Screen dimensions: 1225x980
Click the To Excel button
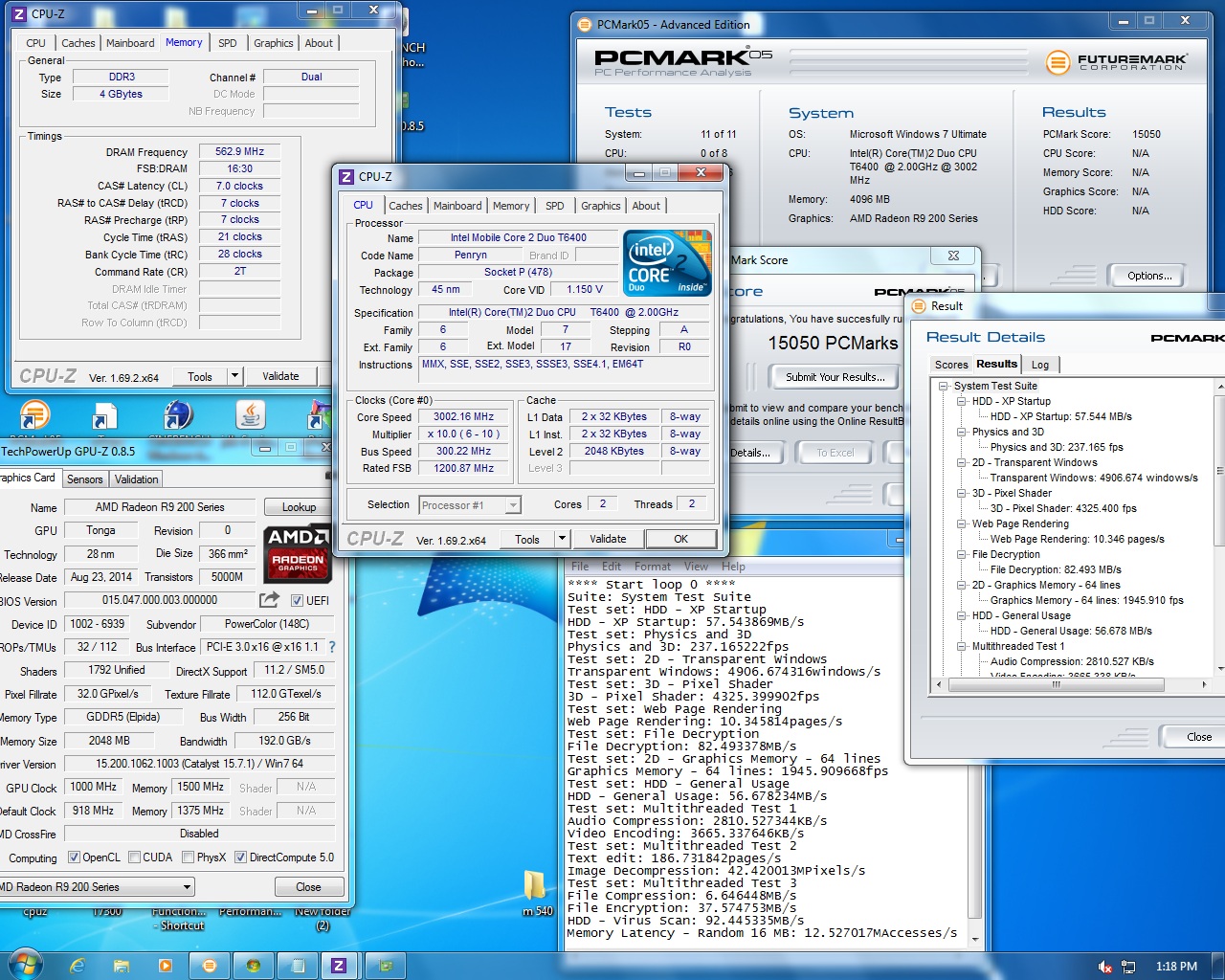pos(835,453)
